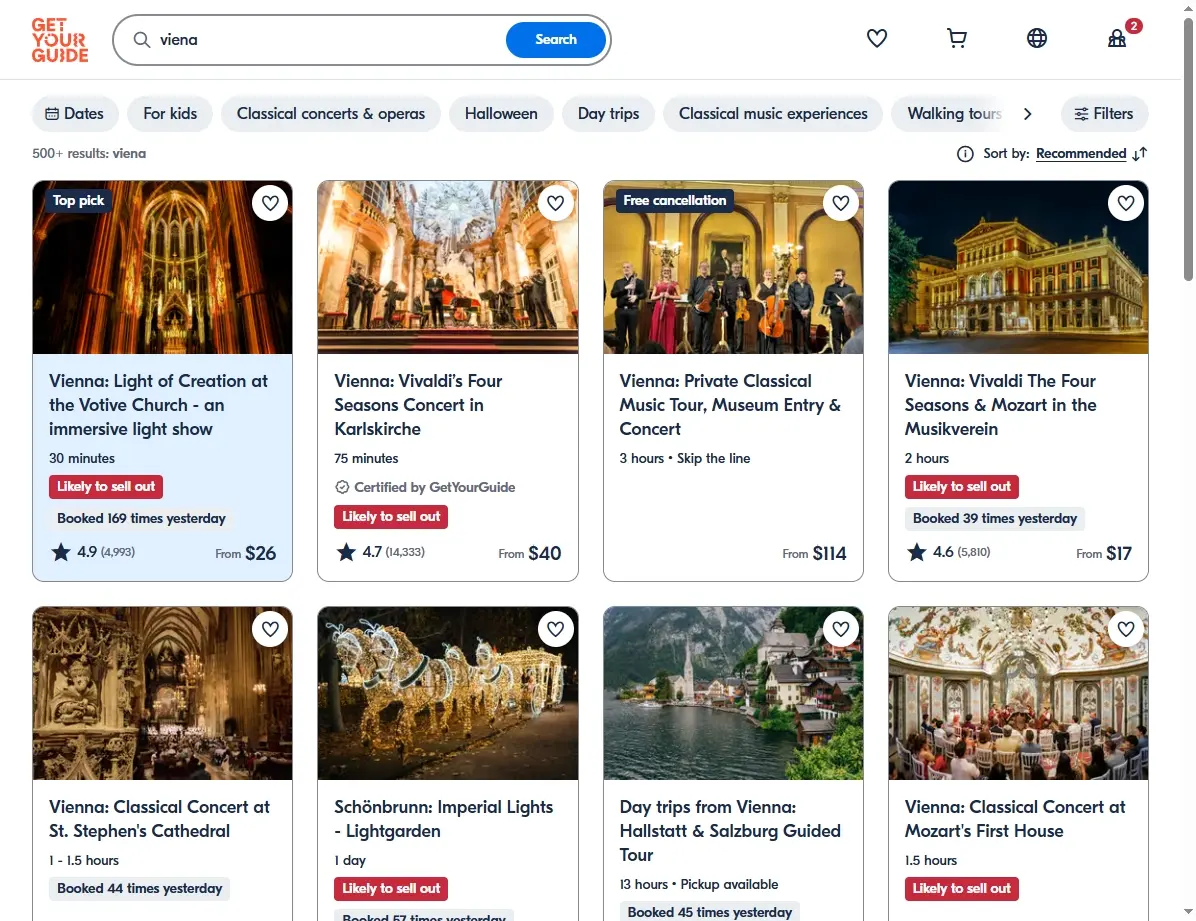Click the blue Search button
Viewport: 1196px width, 921px height.
[x=556, y=40]
